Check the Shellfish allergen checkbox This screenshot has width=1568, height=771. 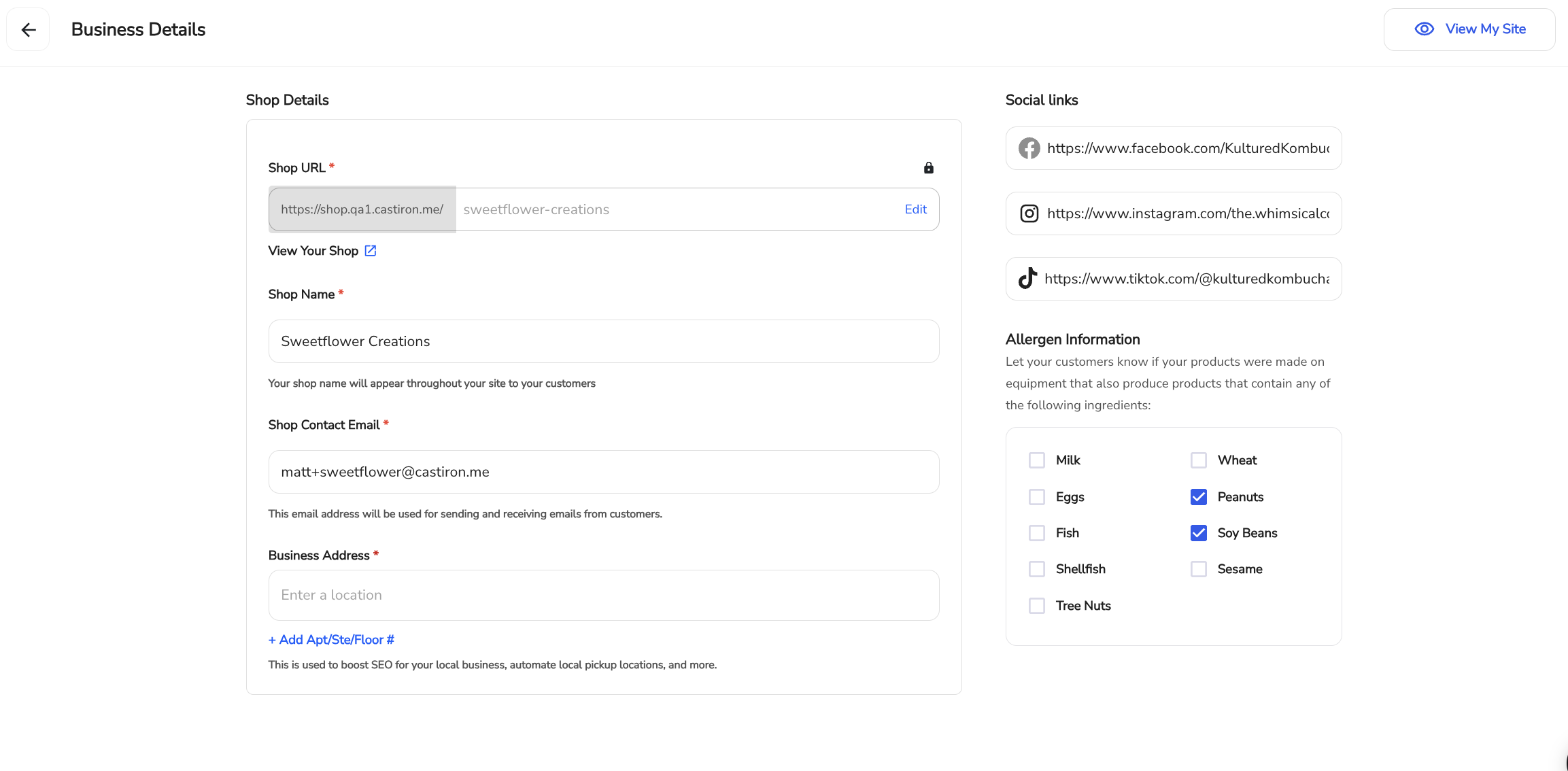tap(1036, 569)
